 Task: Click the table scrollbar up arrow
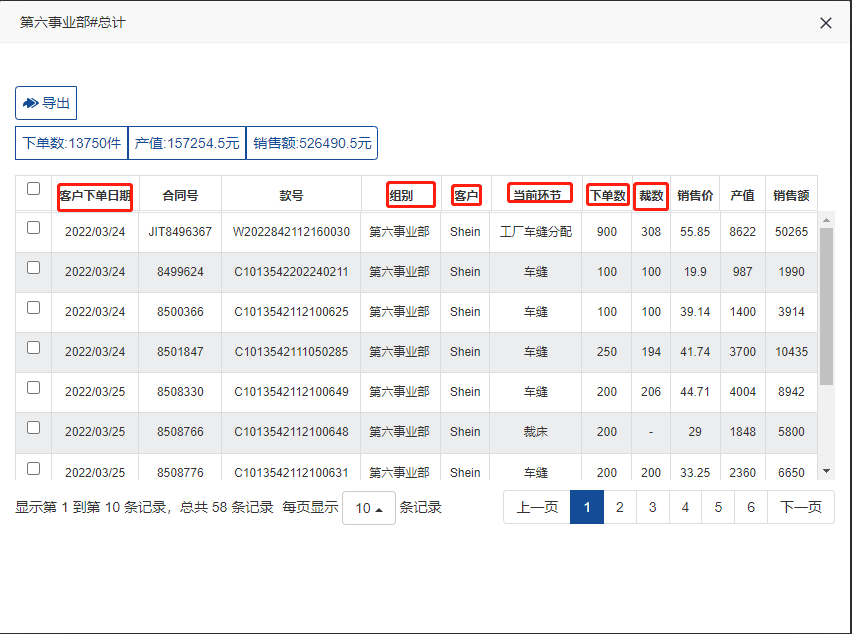tap(826, 220)
